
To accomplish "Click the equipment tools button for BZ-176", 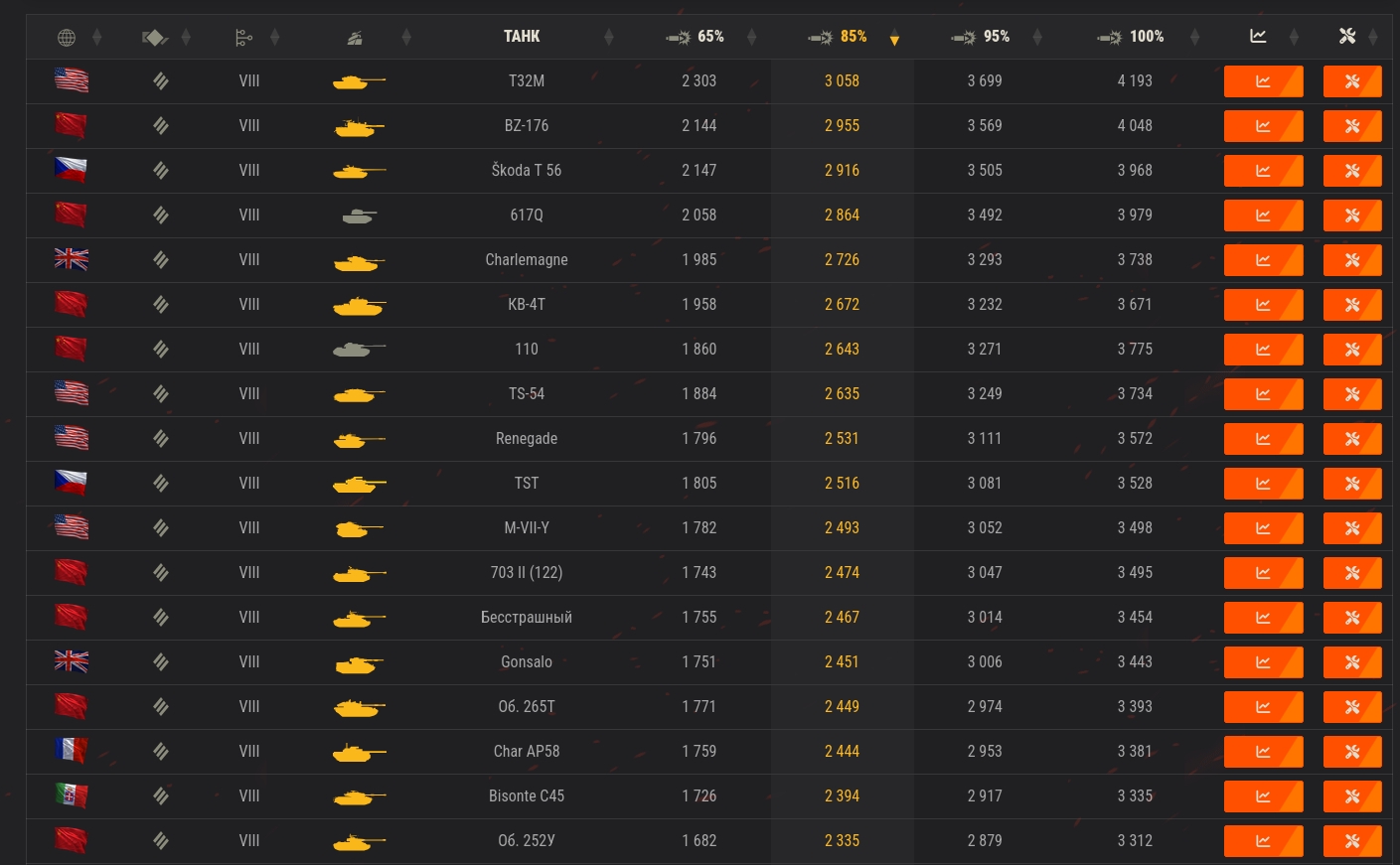I will [x=1351, y=126].
